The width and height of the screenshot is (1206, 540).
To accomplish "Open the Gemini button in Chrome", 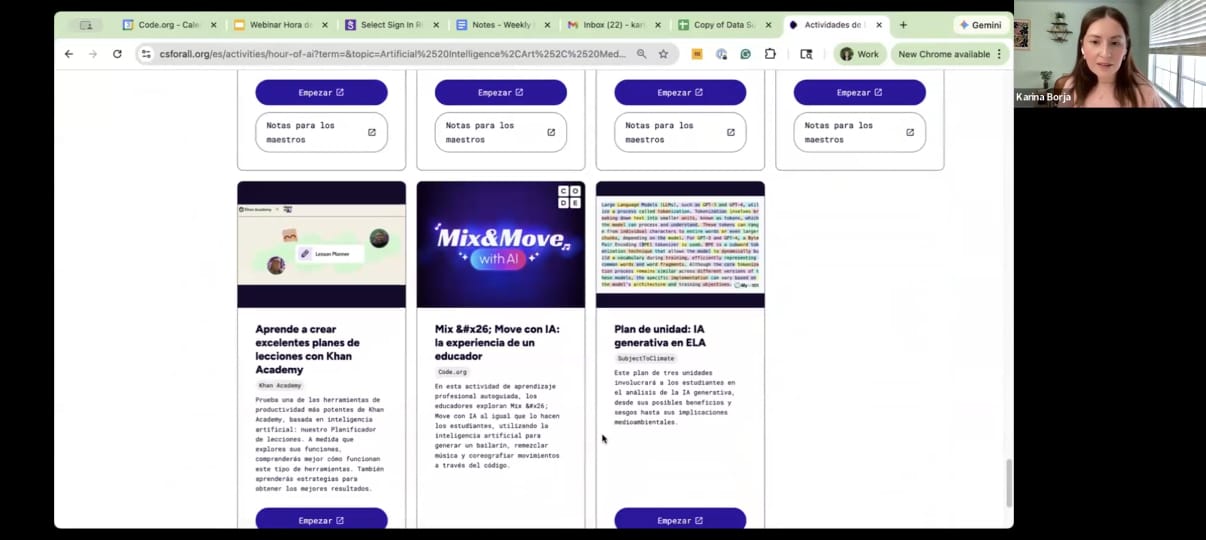I will click(980, 25).
